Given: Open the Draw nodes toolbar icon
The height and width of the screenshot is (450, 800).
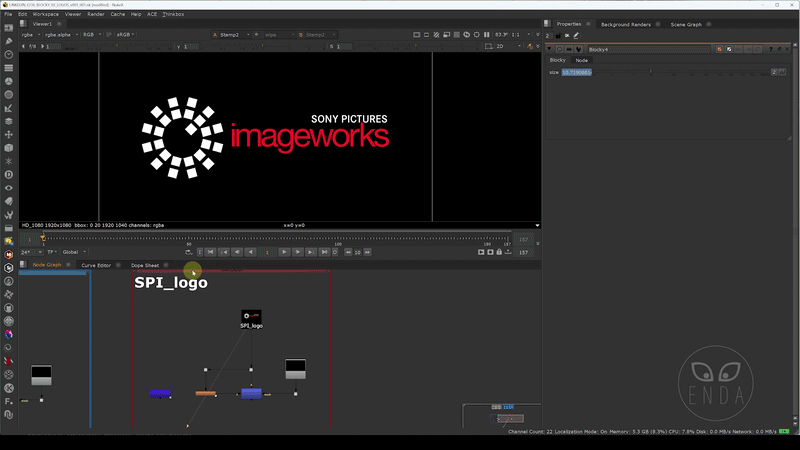Looking at the screenshot, I should [9, 41].
